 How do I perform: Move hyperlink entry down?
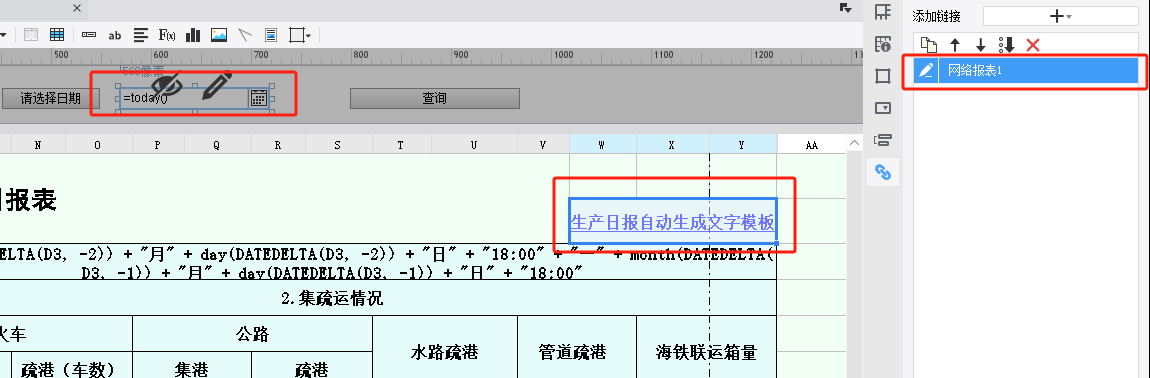tap(981, 45)
